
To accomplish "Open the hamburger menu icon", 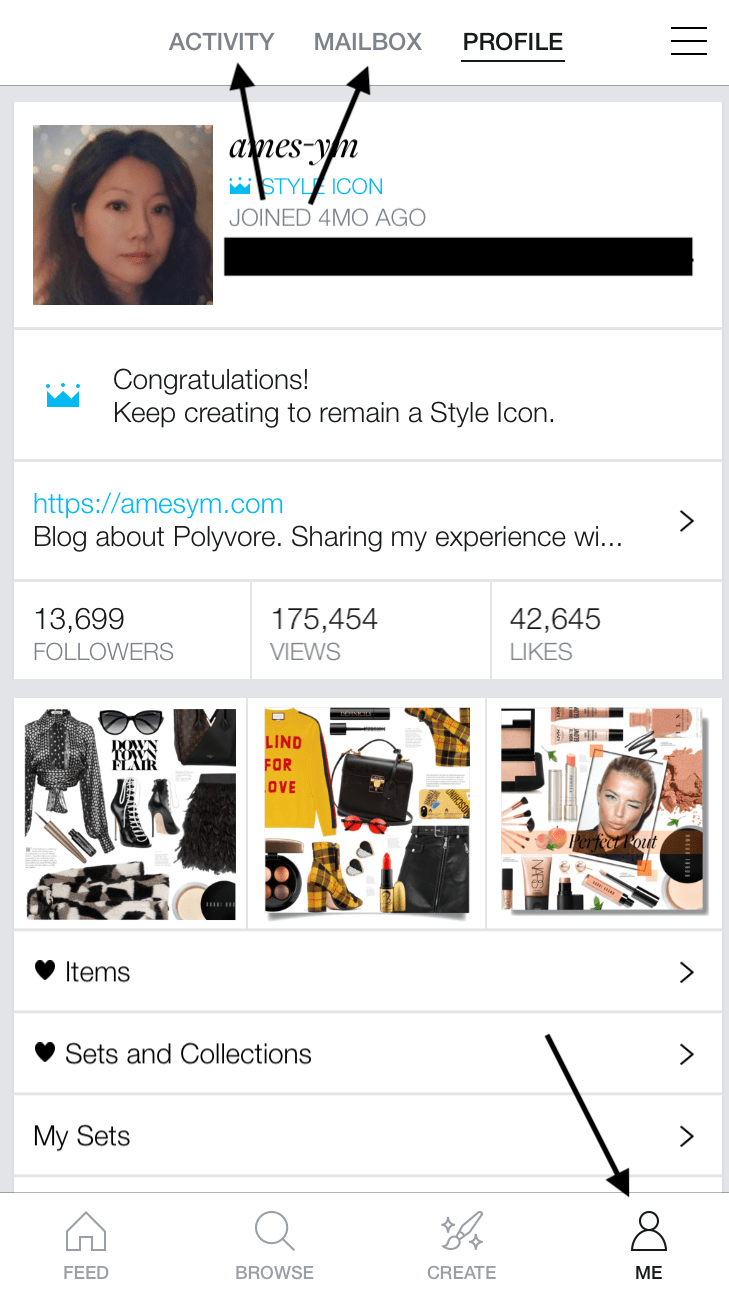I will point(688,41).
